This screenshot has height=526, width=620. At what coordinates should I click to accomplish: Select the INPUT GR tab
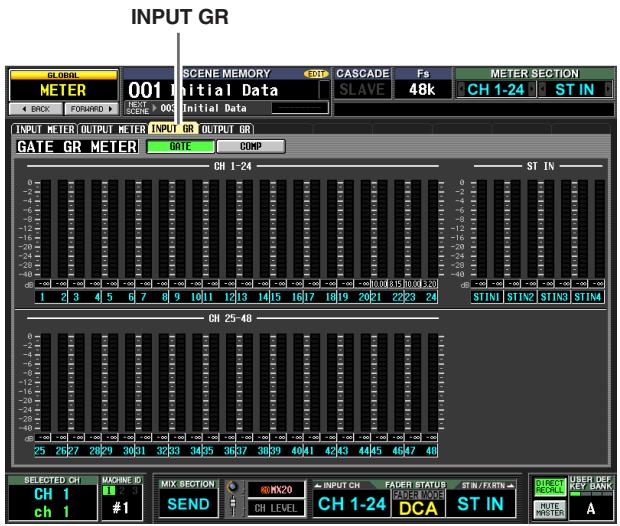[173, 129]
